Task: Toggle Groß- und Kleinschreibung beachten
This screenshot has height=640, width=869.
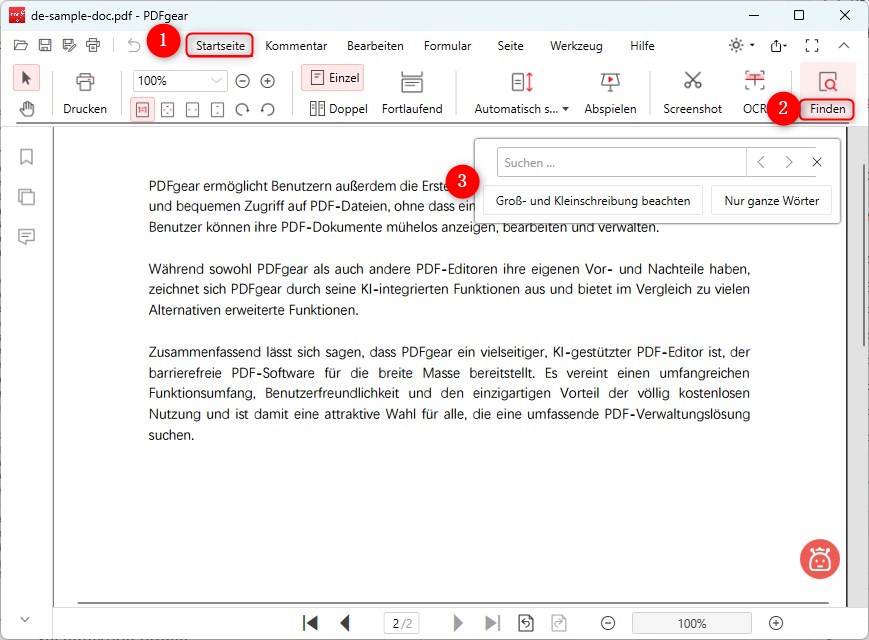Action: [x=593, y=201]
